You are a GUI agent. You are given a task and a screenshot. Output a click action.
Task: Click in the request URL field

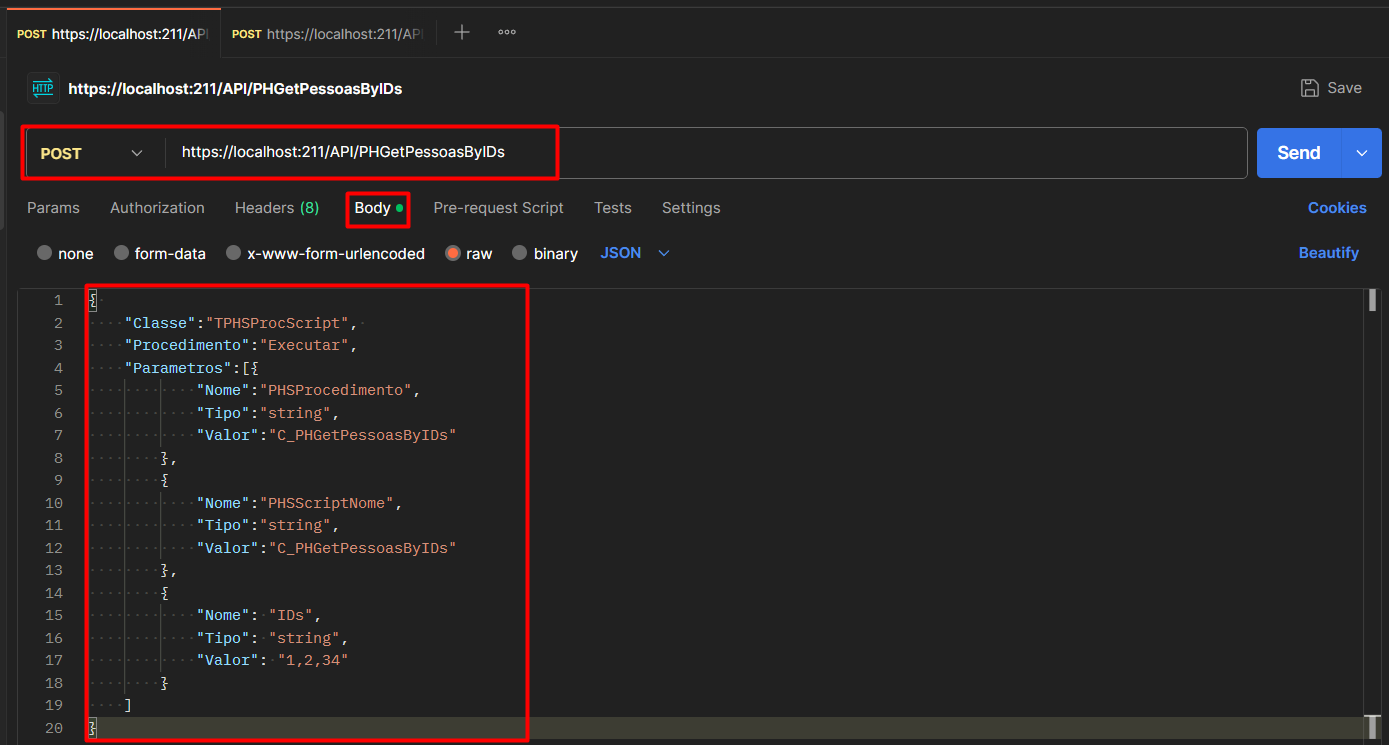[706, 153]
